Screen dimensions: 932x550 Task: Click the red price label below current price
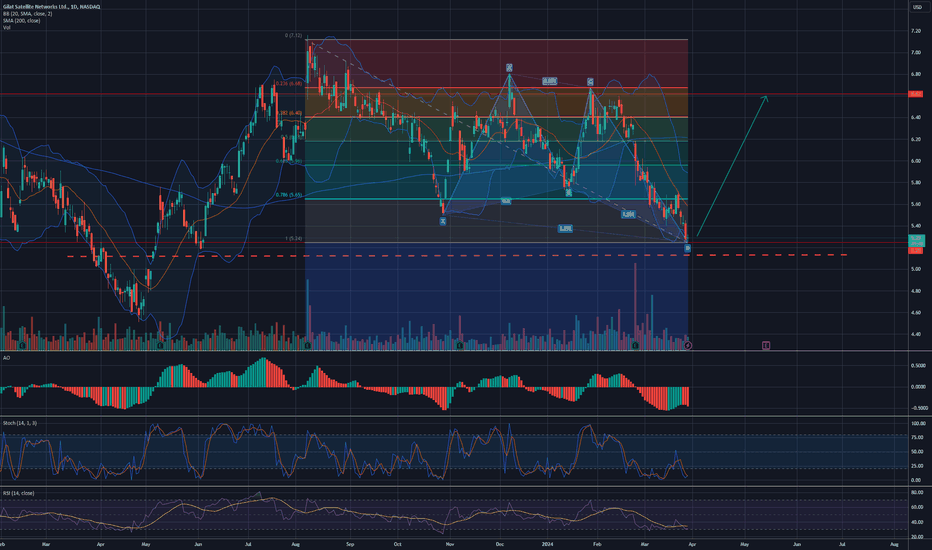point(915,251)
